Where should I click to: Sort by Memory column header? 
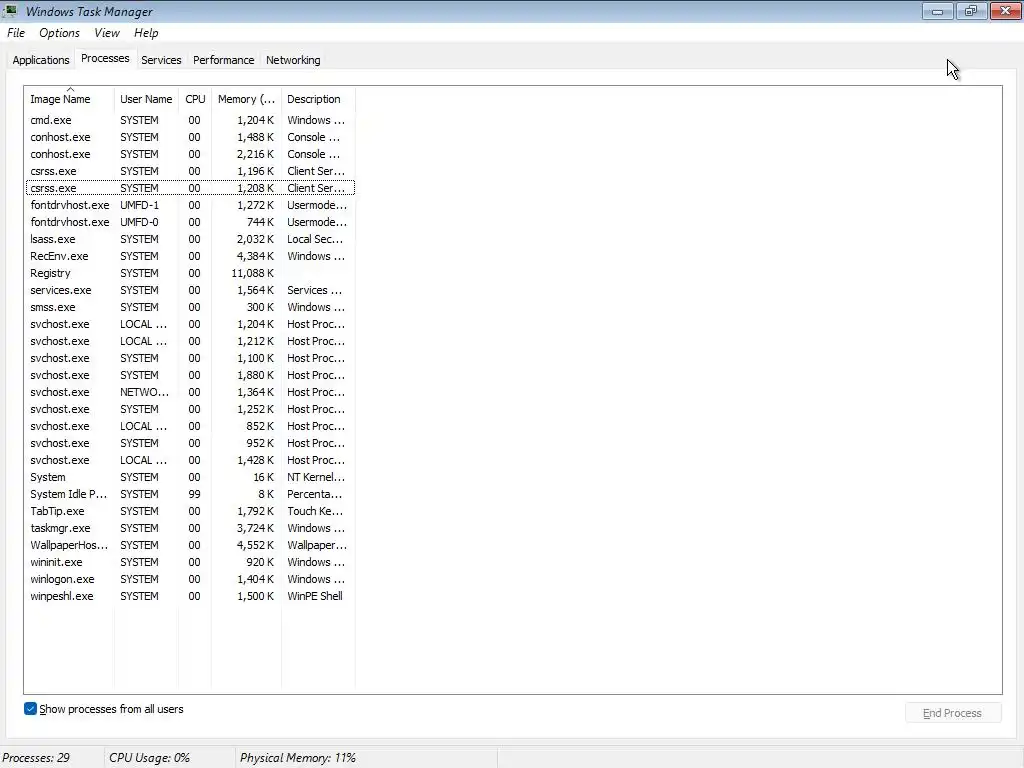pos(246,99)
